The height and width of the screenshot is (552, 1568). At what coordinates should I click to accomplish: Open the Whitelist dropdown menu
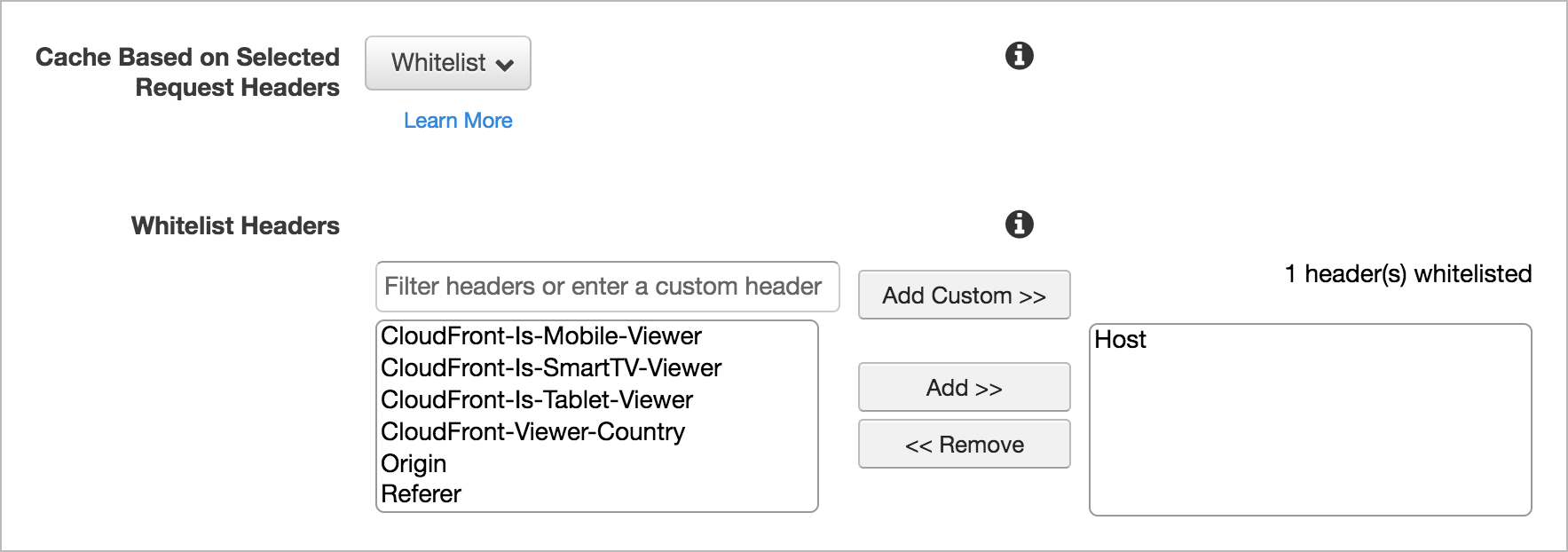click(448, 63)
